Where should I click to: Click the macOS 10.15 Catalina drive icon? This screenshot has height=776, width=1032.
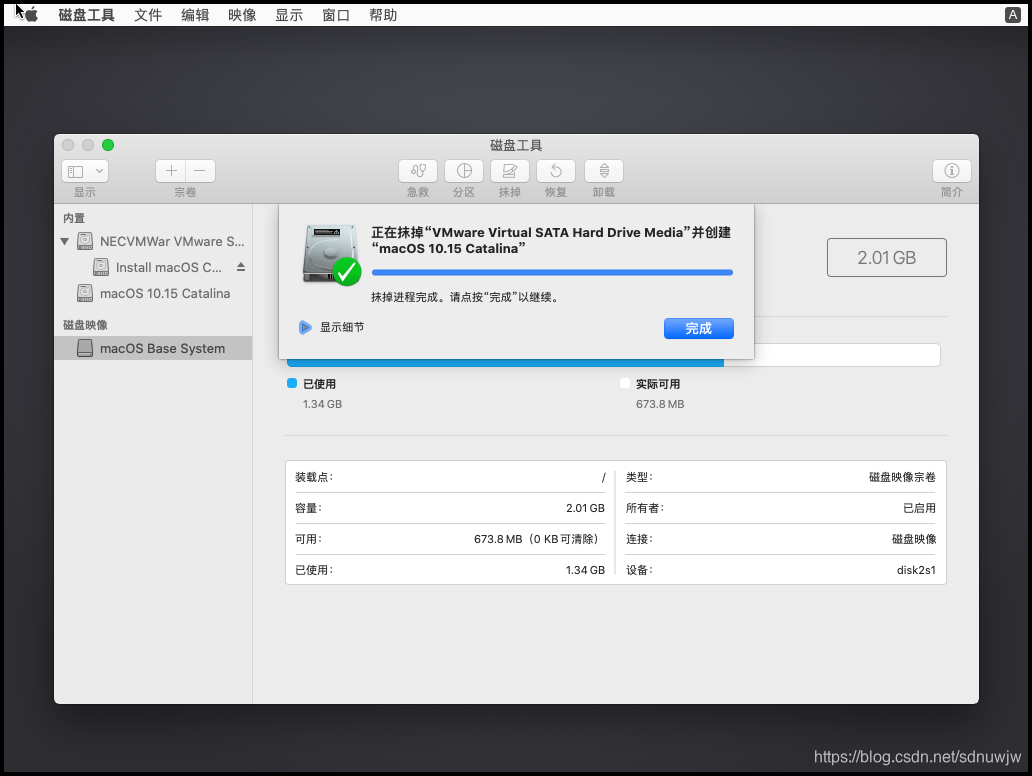click(85, 293)
